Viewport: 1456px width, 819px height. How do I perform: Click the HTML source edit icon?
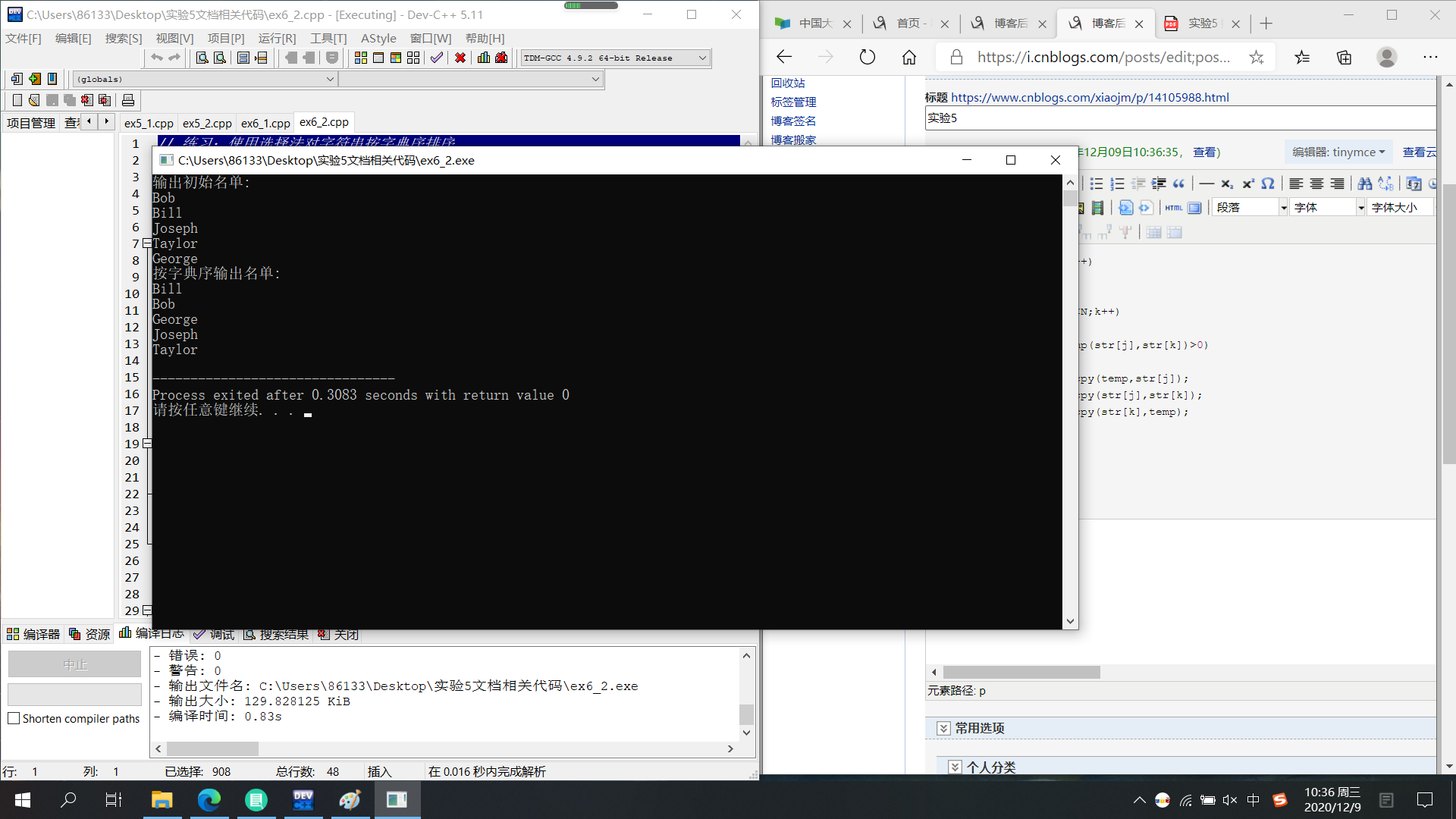pyautogui.click(x=1173, y=208)
